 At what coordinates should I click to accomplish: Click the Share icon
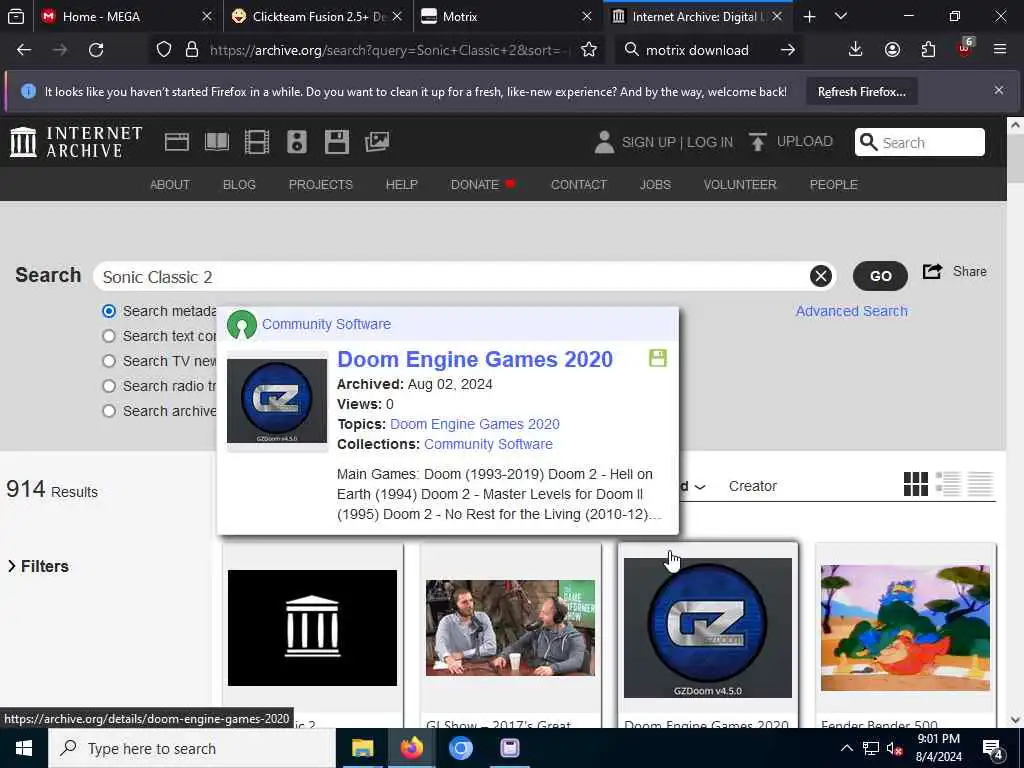point(933,271)
